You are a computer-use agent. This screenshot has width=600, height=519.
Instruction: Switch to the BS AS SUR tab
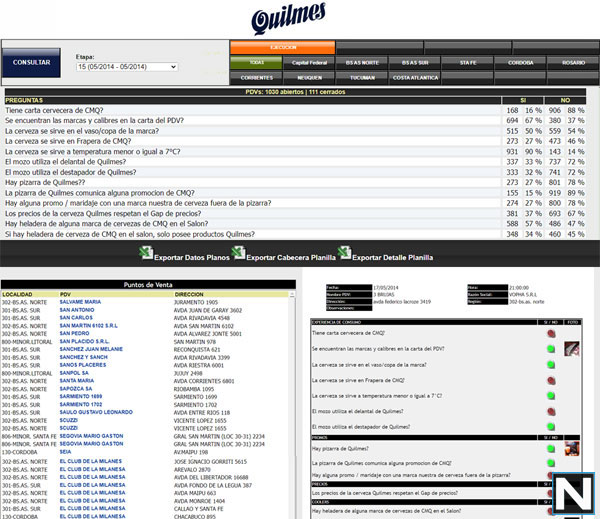415,63
